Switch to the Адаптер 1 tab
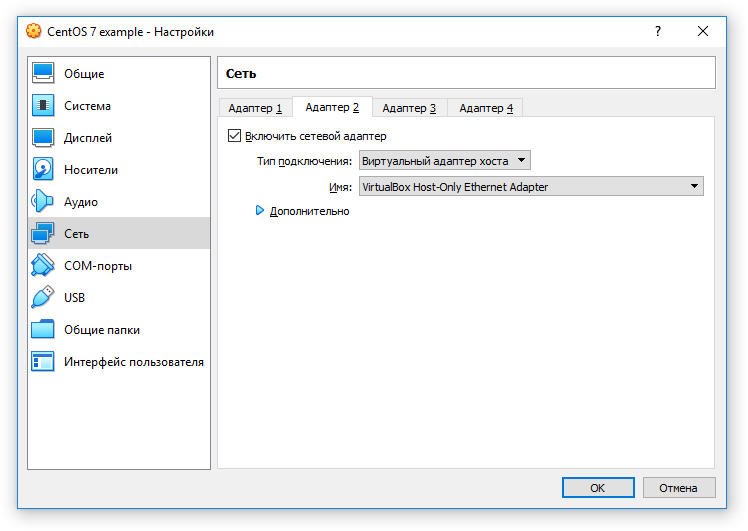The image size is (748, 531). pos(255,108)
